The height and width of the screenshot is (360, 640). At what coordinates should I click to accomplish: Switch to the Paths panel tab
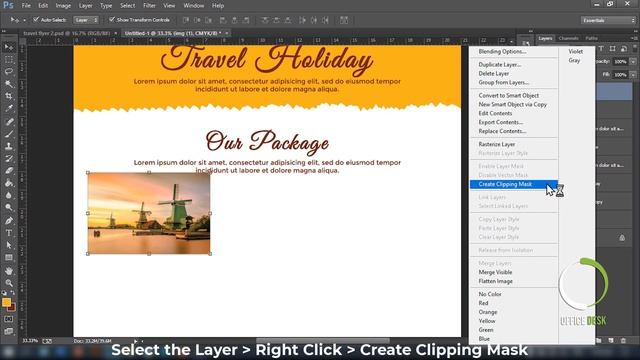point(591,38)
